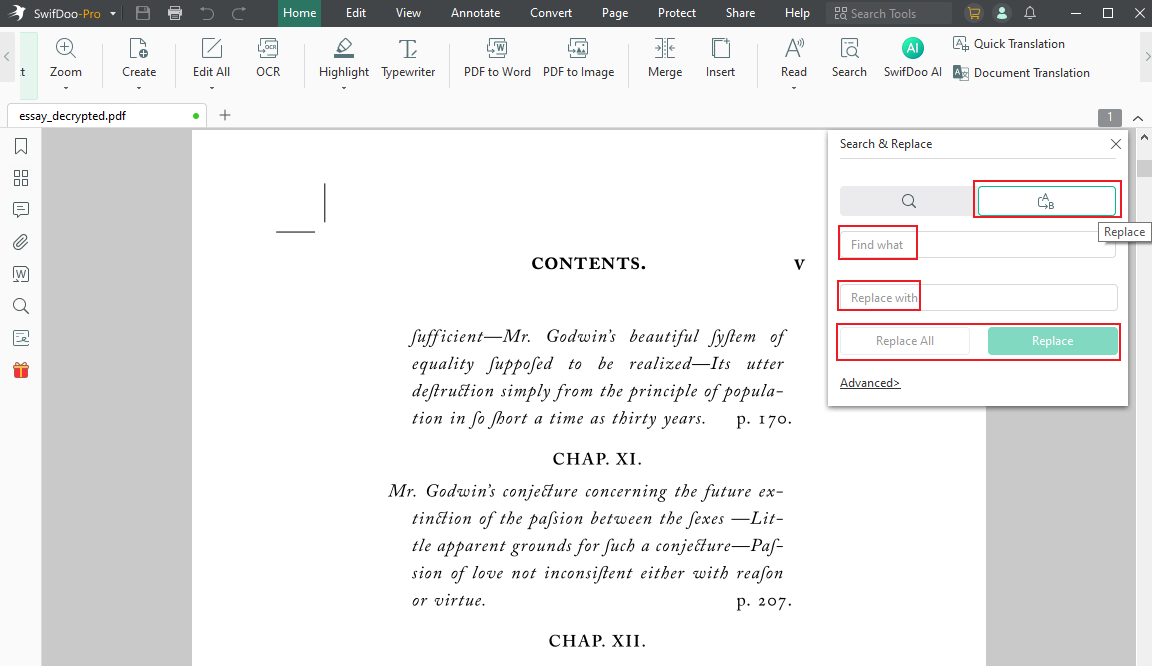Screen dimensions: 1152x666
Task: Click inside the Find what field
Action: point(975,243)
